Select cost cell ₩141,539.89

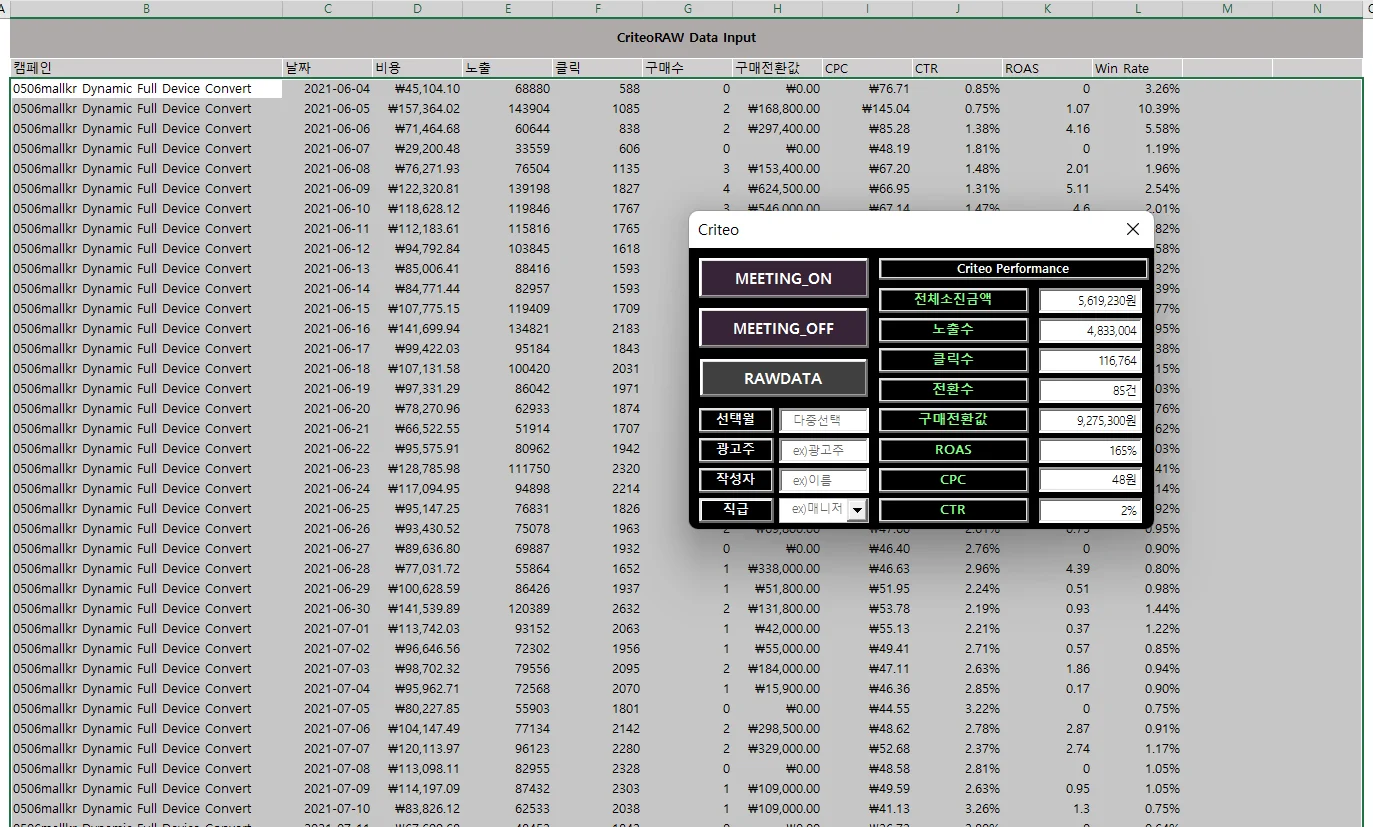417,608
